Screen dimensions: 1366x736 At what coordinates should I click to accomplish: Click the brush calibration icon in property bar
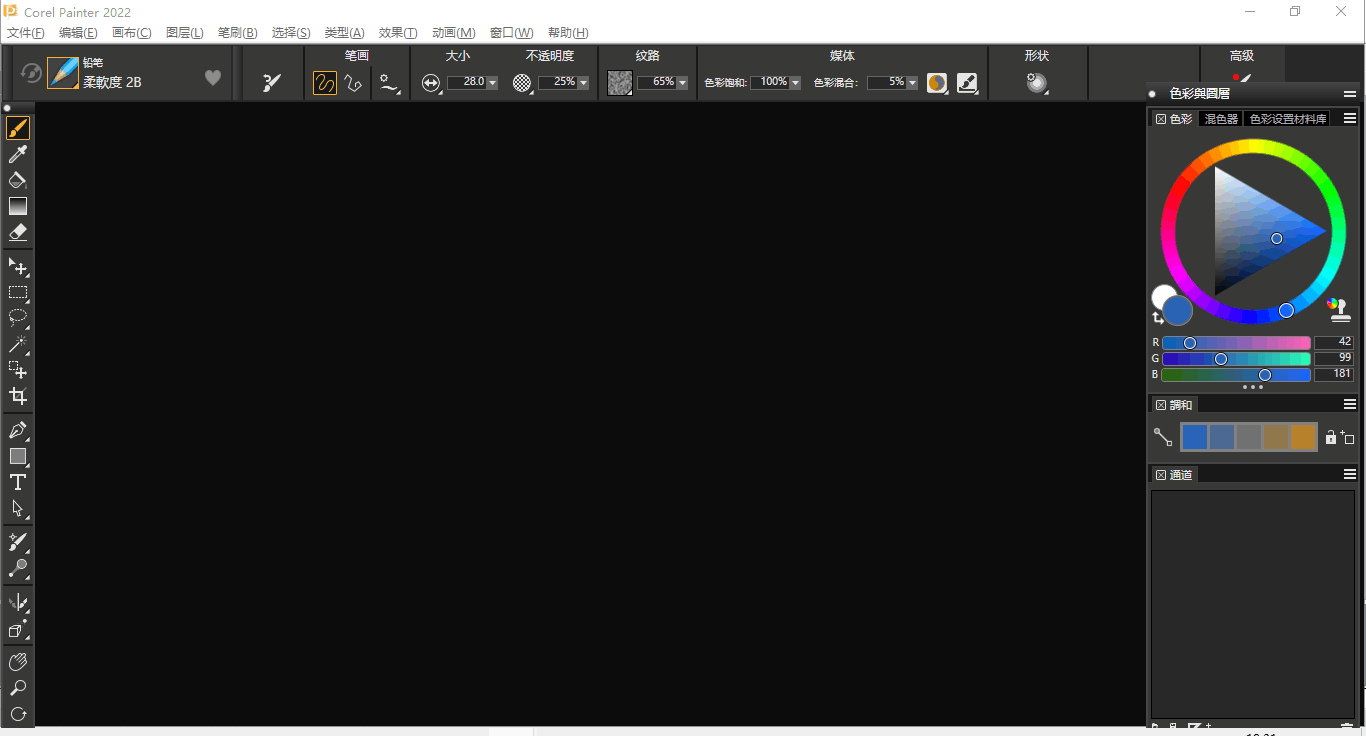pyautogui.click(x=272, y=83)
